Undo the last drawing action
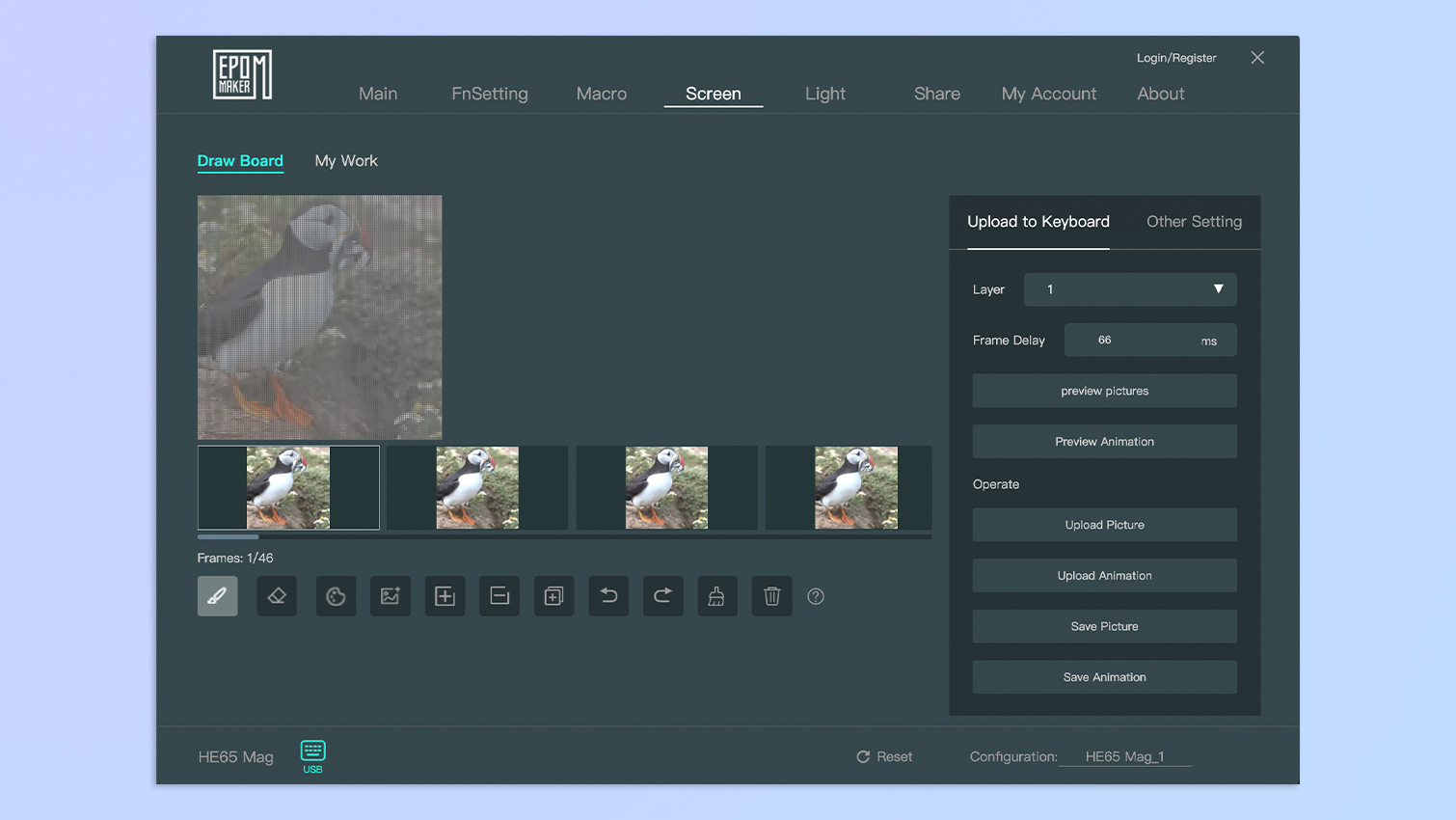 pos(608,596)
